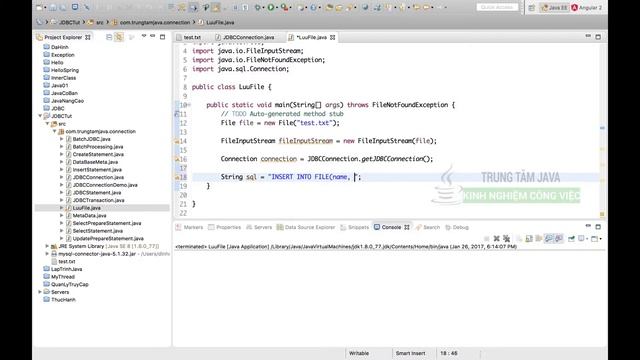Click the Smart Insert status bar entry

pyautogui.click(x=410, y=353)
